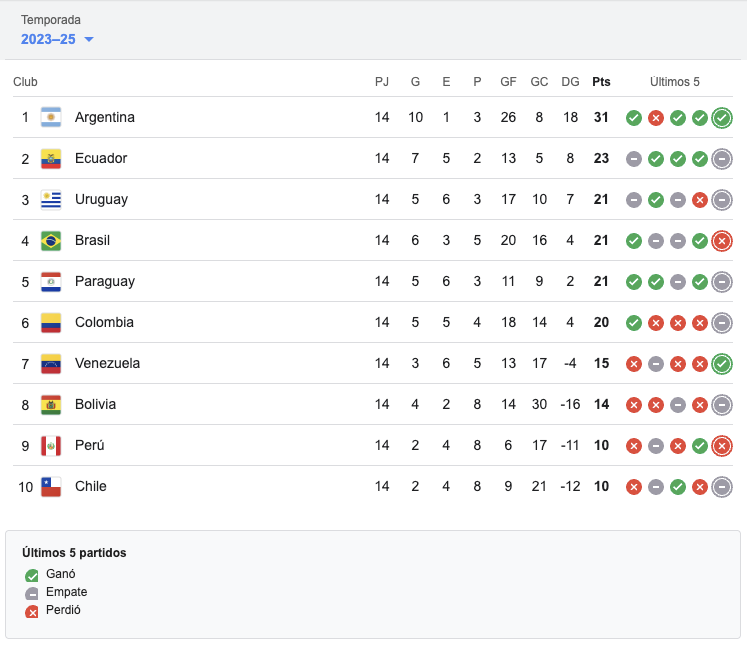Click Ecuador's latest draw result icon
The width and height of the screenshot is (747, 651).
point(722,159)
